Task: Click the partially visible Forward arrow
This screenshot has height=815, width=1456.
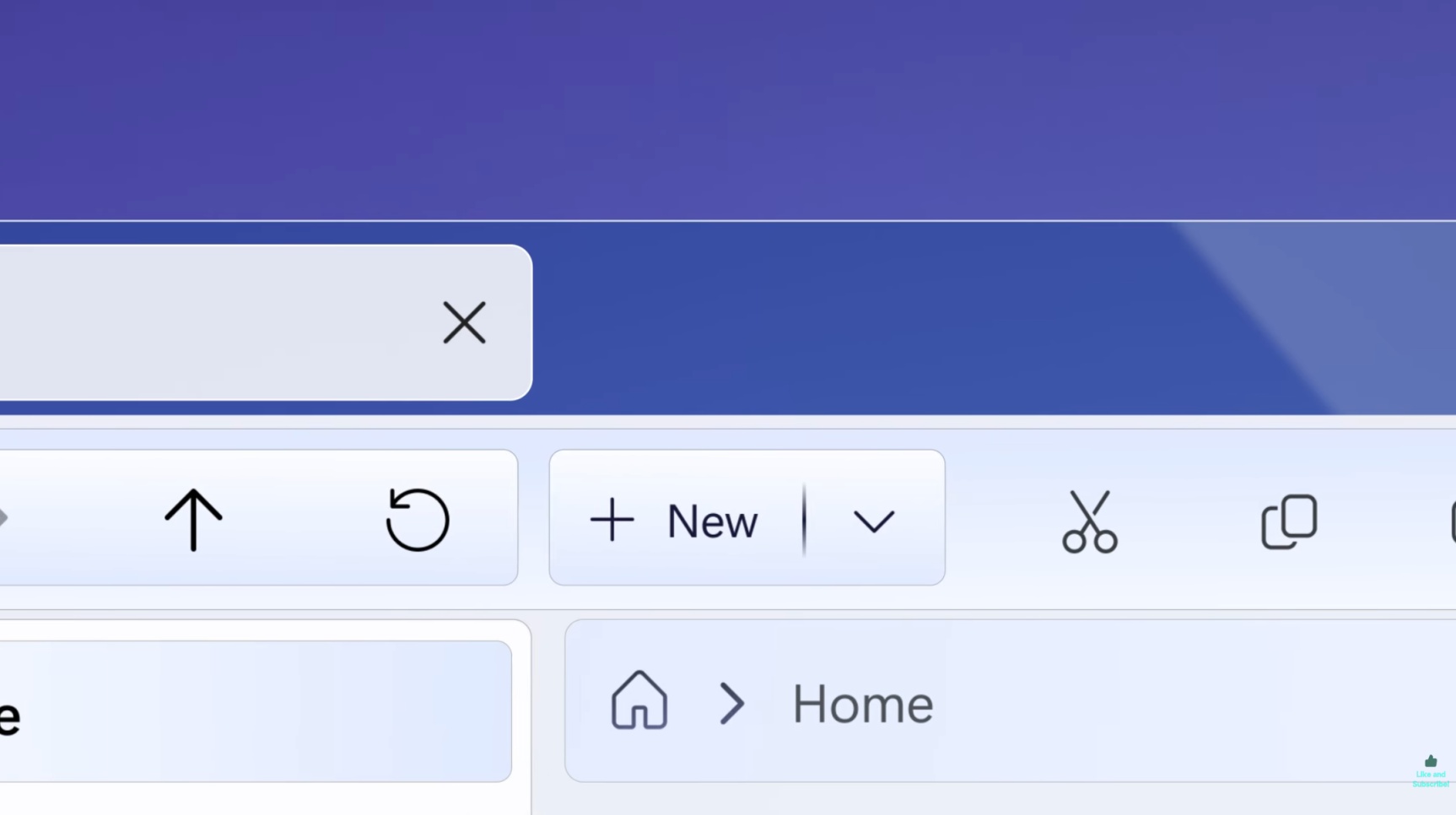Action: click(3, 518)
